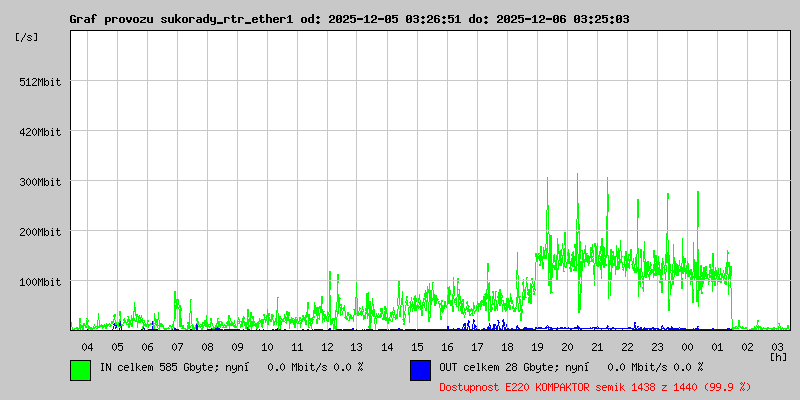800x400 pixels.
Task: Click the 200Mbit y-axis label
Action: point(40,232)
